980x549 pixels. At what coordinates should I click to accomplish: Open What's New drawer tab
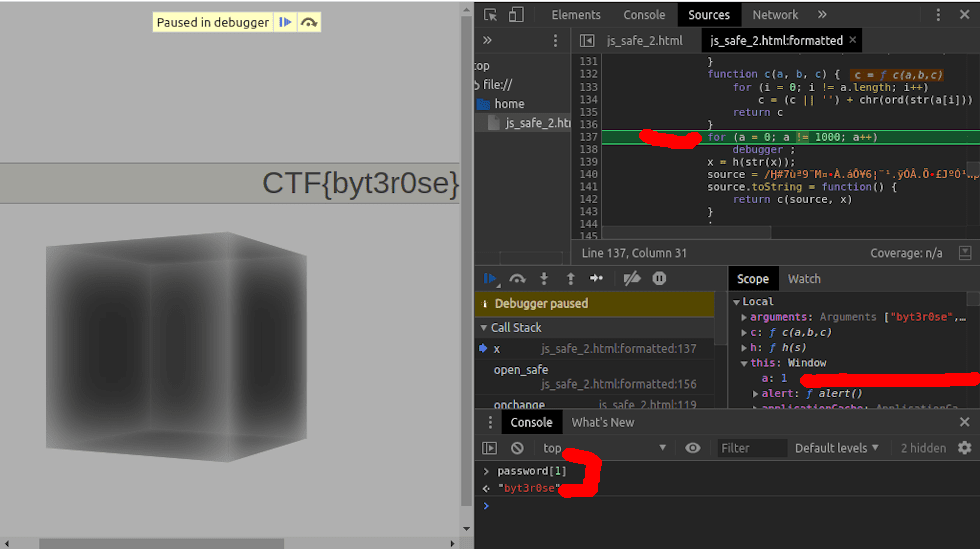602,423
